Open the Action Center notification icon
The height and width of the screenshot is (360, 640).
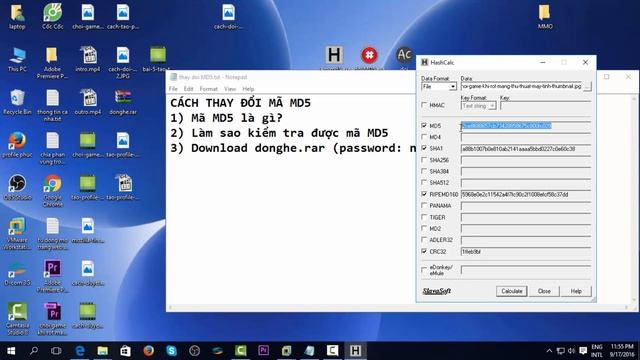pos(583,351)
